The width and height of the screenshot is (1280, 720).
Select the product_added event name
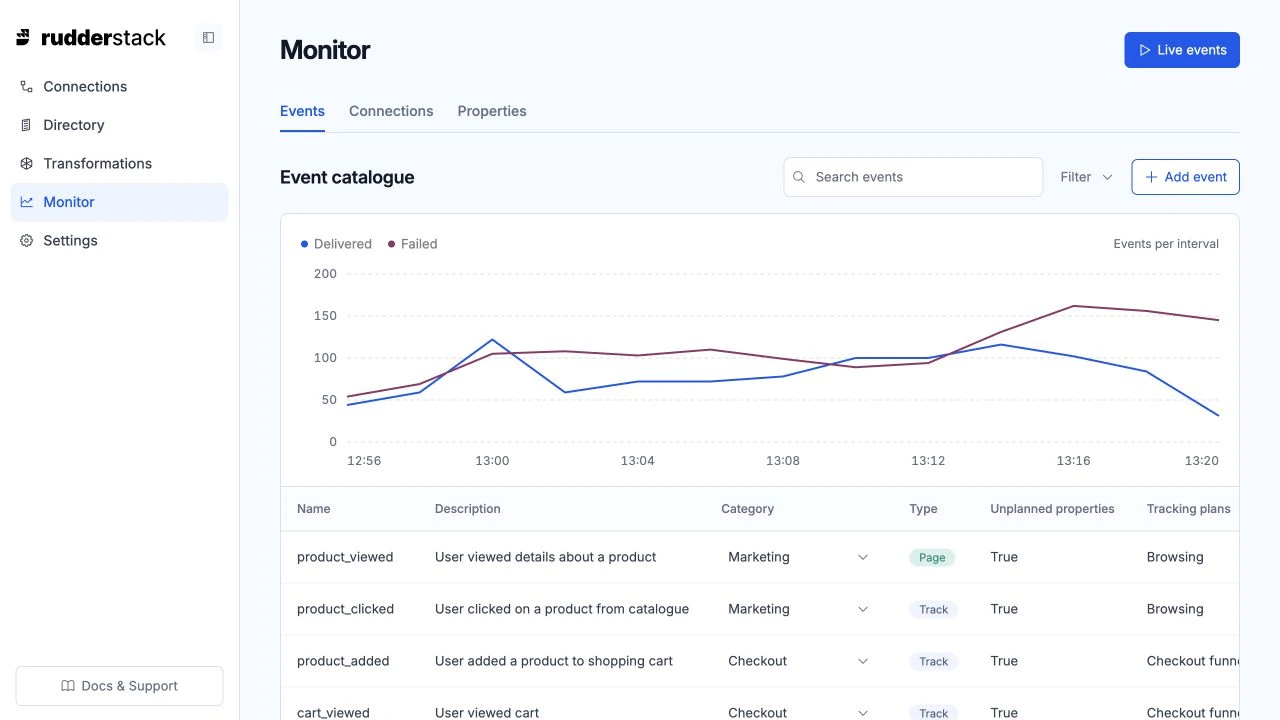(343, 661)
